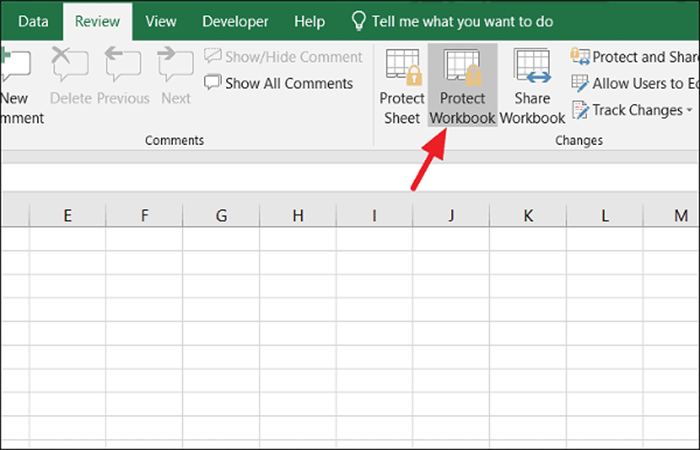The width and height of the screenshot is (700, 450).
Task: Jump to Next comment
Action: 175,76
